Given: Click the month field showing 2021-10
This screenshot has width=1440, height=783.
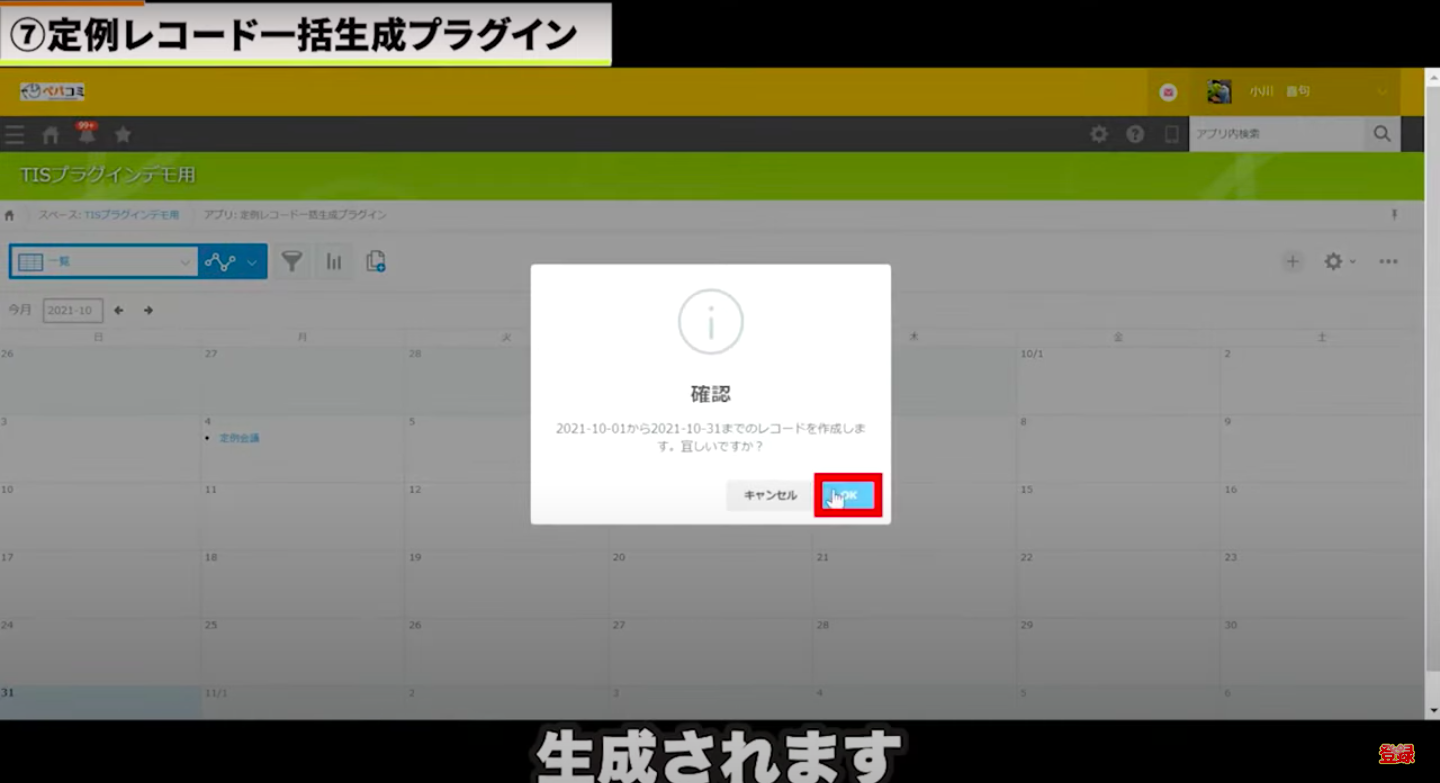Looking at the screenshot, I should click(x=72, y=311).
